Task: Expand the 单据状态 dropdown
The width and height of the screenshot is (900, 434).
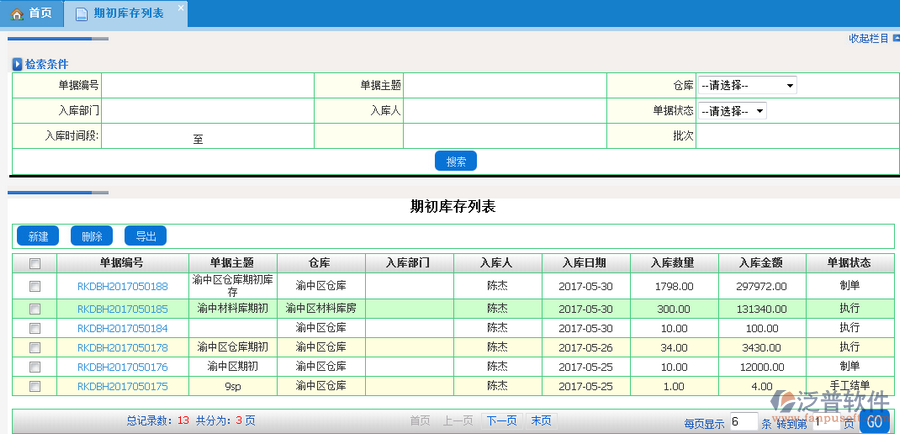Action: click(732, 111)
